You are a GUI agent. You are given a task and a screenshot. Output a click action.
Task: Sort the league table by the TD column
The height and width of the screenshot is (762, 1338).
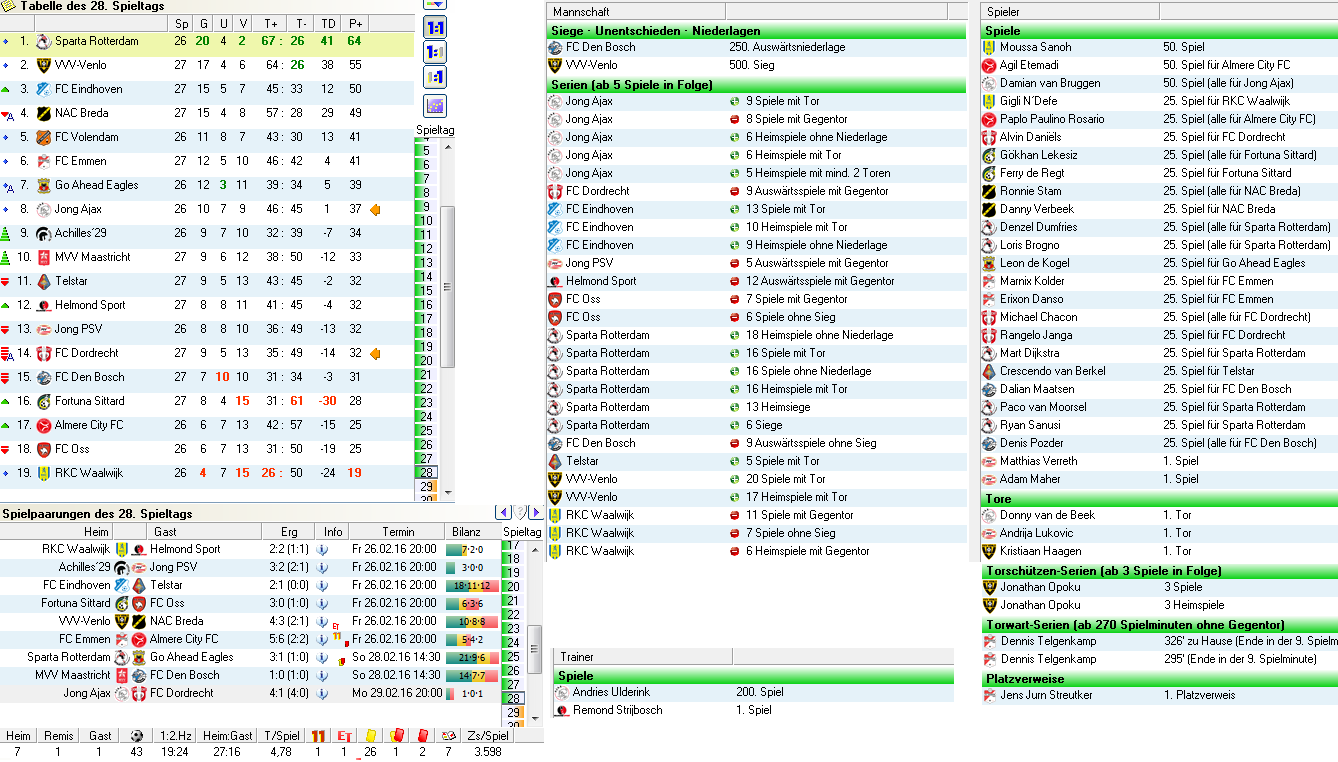[x=327, y=23]
